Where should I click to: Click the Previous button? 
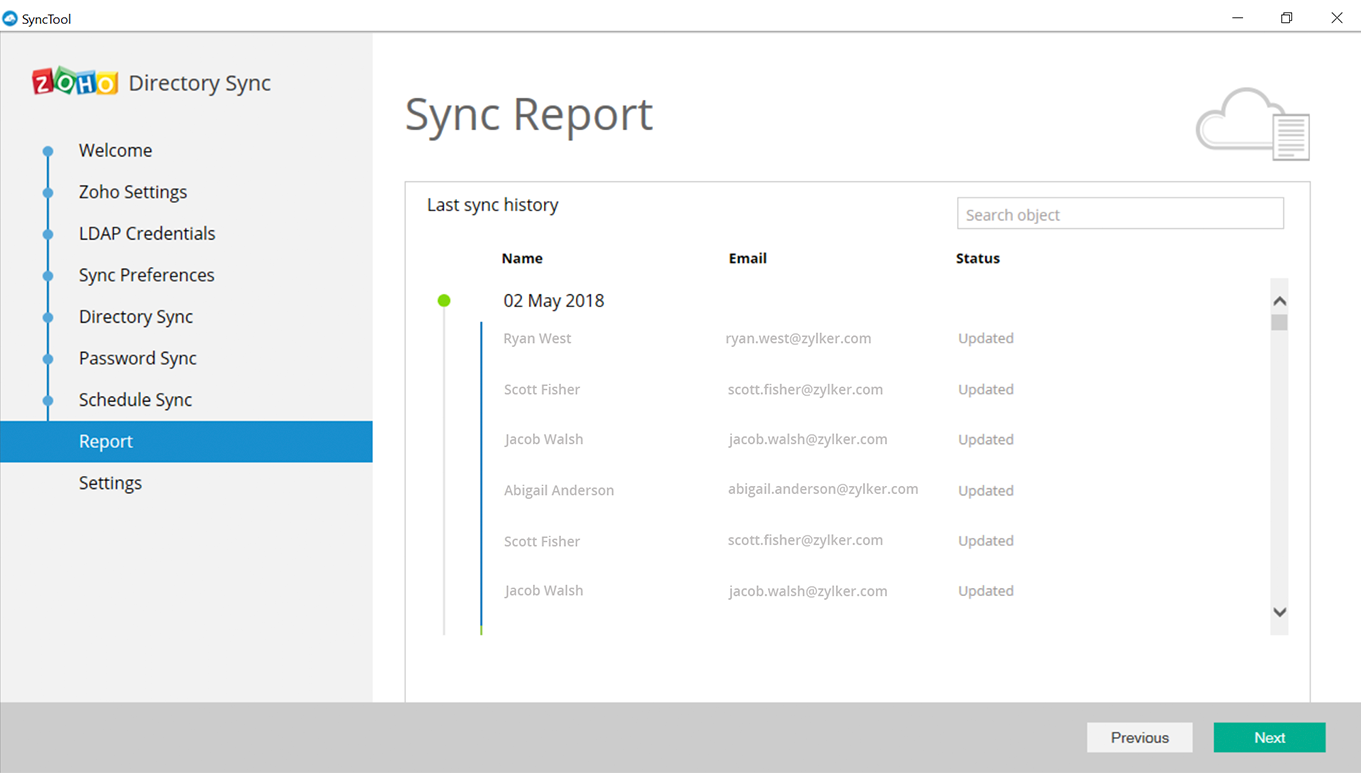(x=1140, y=738)
